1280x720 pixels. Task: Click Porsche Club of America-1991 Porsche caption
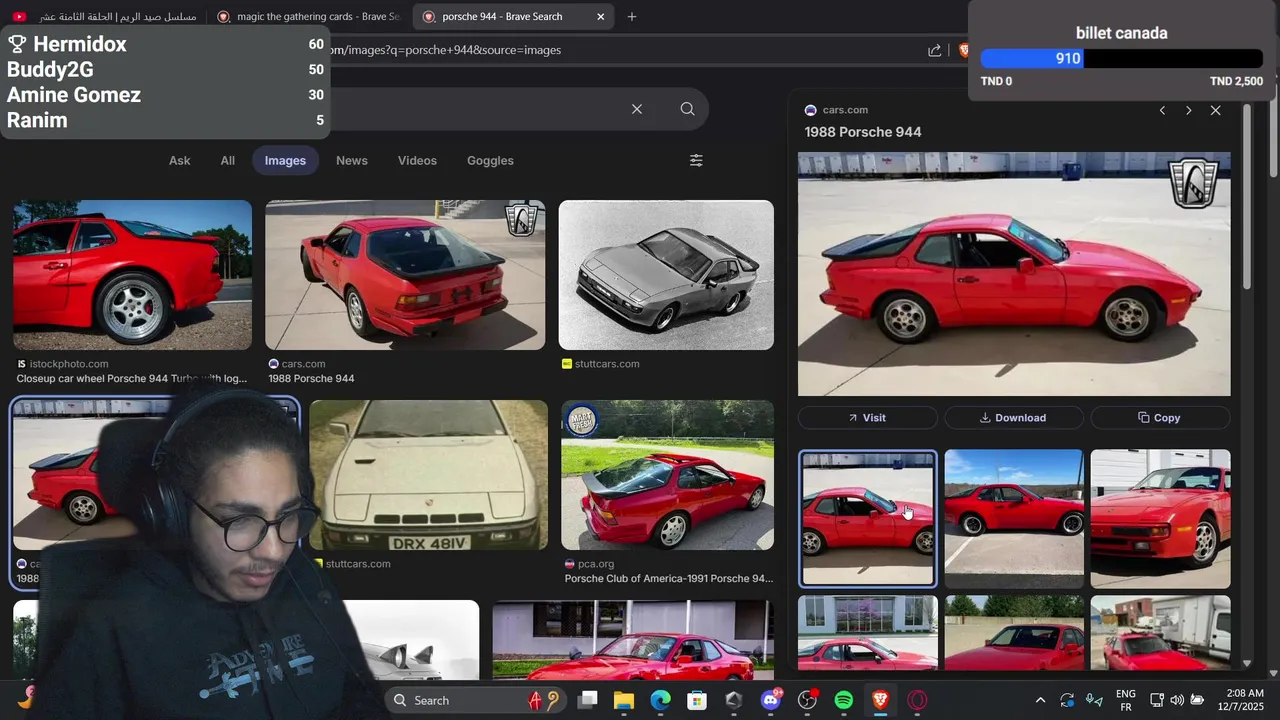coord(669,579)
